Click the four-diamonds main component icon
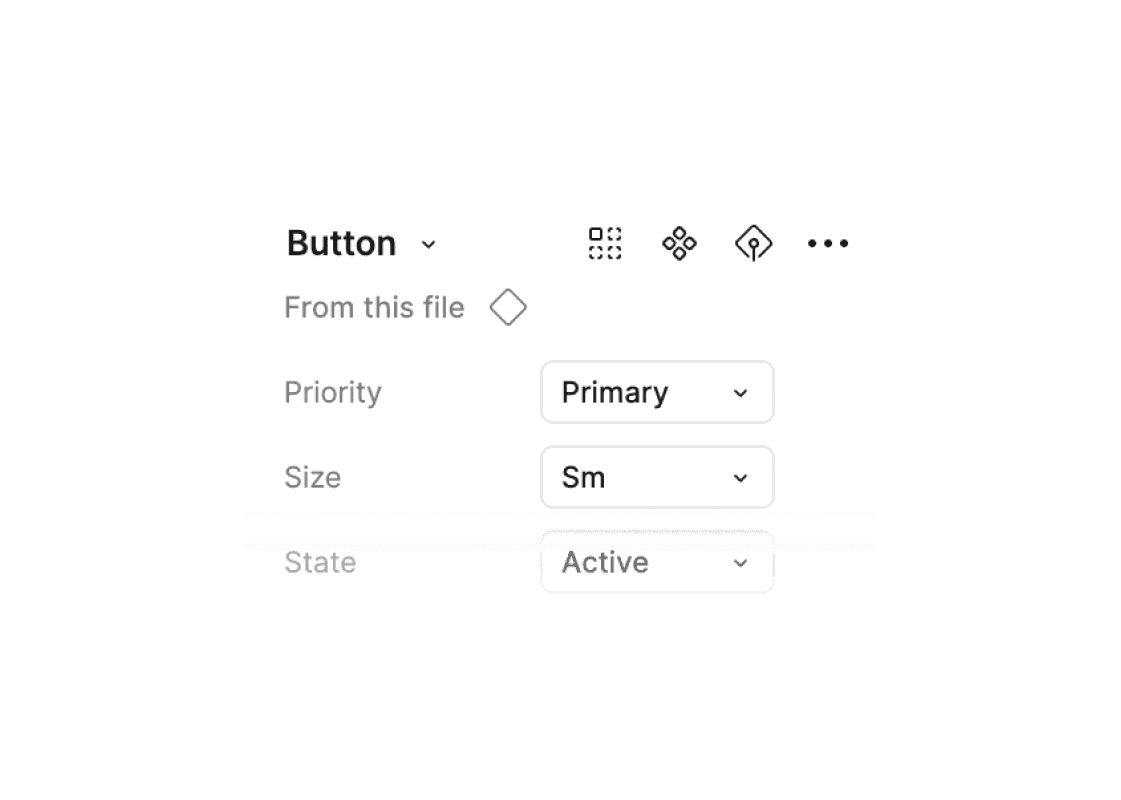The height and width of the screenshot is (800, 1121). (x=679, y=243)
